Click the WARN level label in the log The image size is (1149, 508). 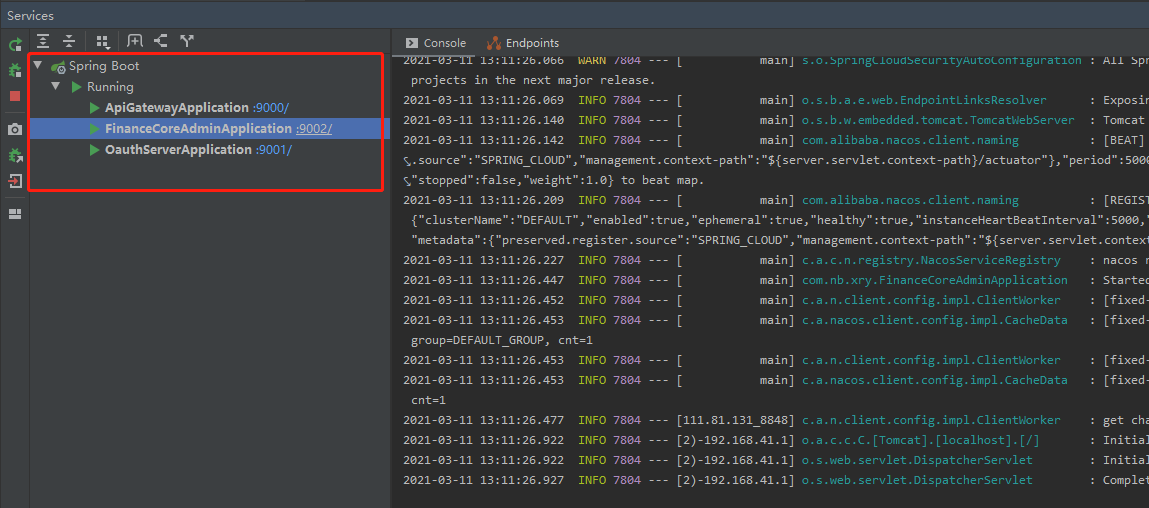[x=591, y=60]
